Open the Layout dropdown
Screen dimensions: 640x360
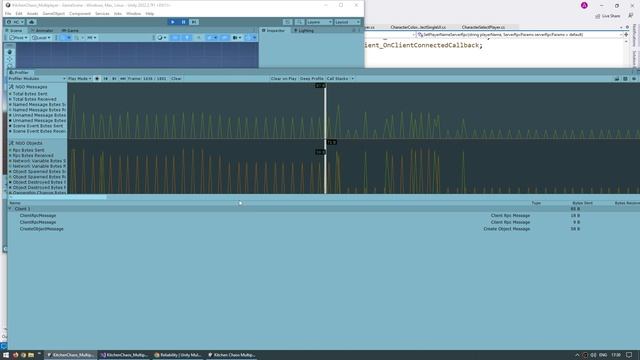tap(347, 22)
